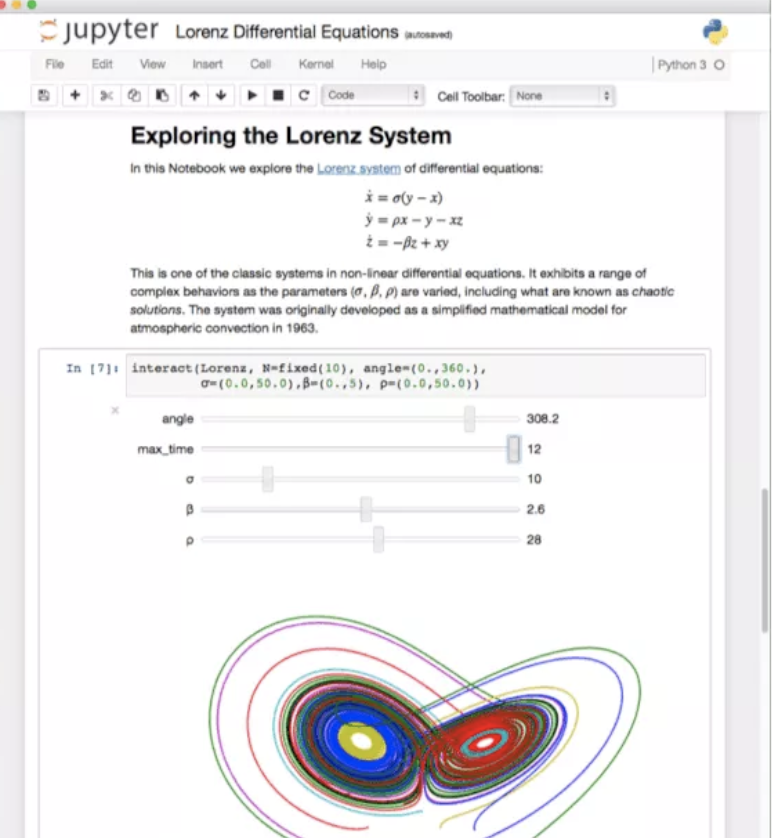Move the cell up with the up arrow
This screenshot has height=838, width=776.
click(195, 96)
